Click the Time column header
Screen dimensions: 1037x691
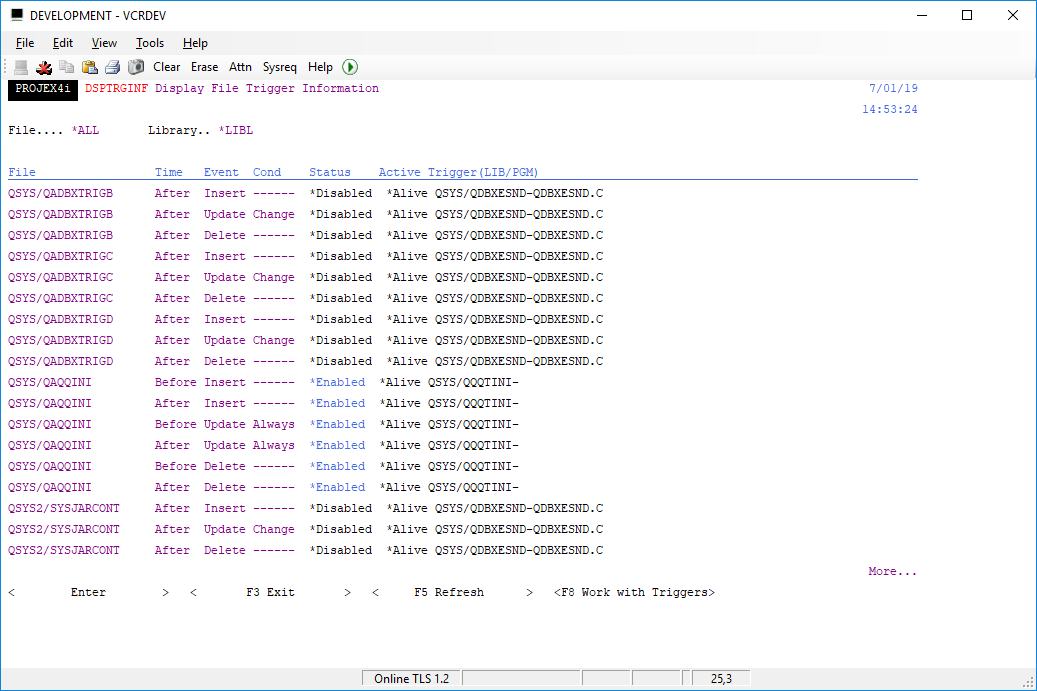(169, 173)
